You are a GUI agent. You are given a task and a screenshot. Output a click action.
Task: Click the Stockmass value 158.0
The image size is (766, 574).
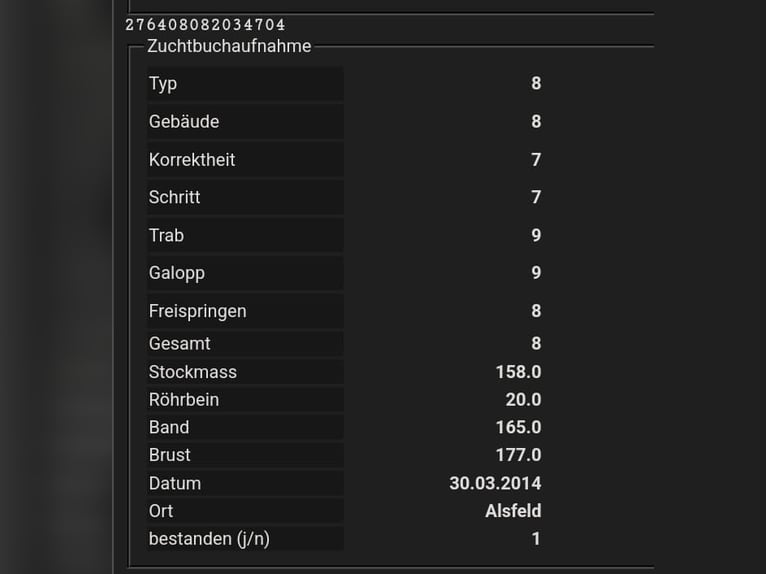pyautogui.click(x=518, y=372)
